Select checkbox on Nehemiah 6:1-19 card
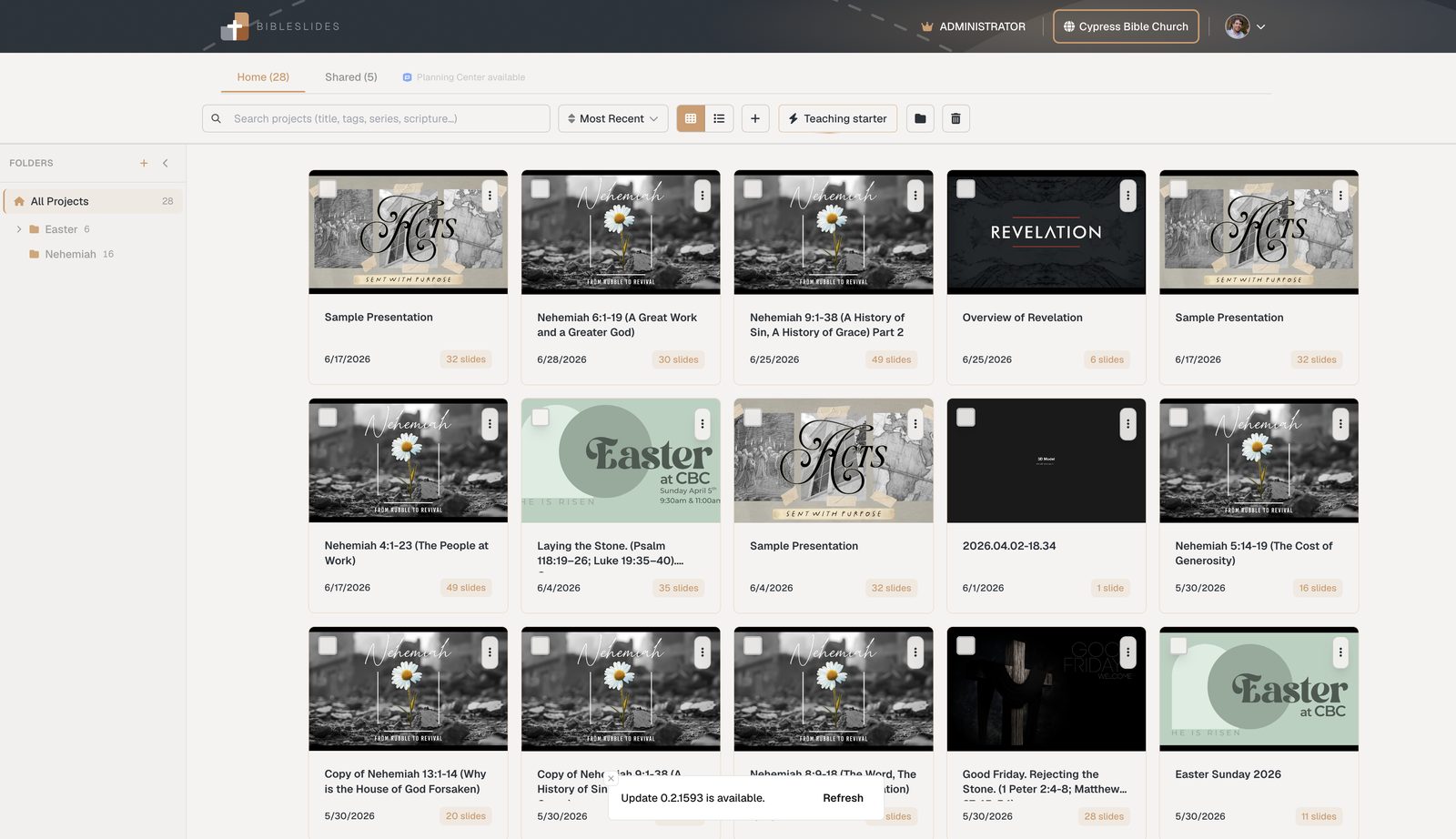This screenshot has width=1456, height=839. (x=541, y=188)
